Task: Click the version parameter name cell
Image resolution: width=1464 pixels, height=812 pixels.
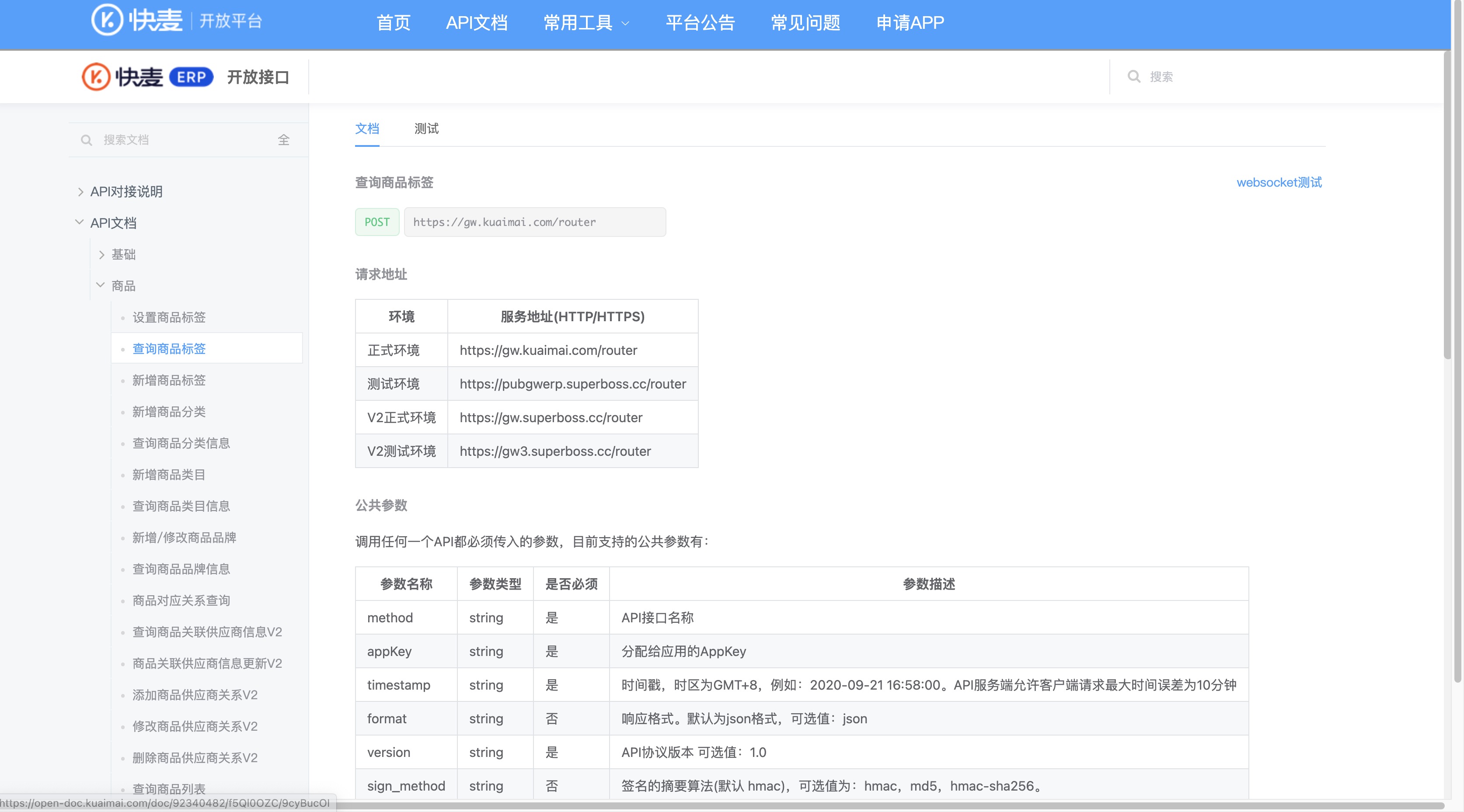Action: coord(406,753)
